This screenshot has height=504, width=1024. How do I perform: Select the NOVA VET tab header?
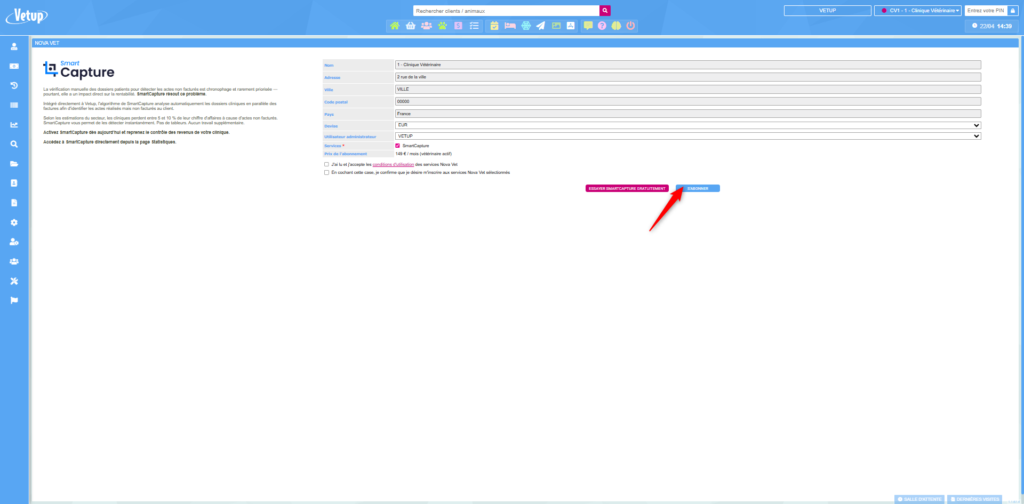(49, 43)
